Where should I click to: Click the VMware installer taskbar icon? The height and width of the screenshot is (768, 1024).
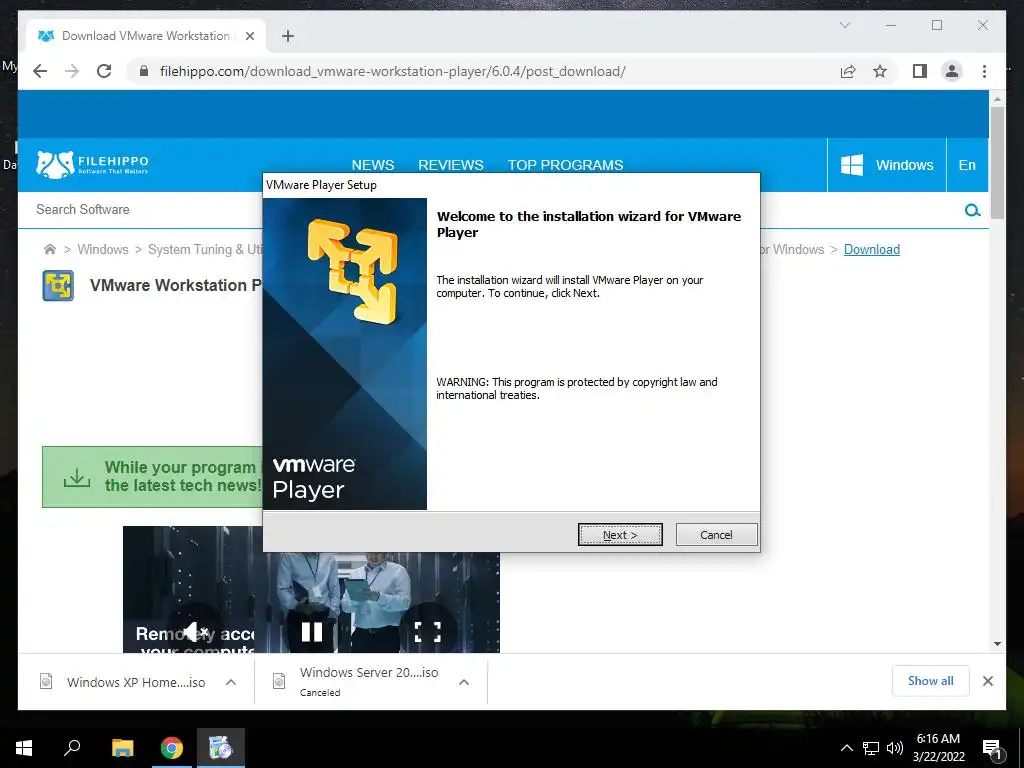point(221,748)
